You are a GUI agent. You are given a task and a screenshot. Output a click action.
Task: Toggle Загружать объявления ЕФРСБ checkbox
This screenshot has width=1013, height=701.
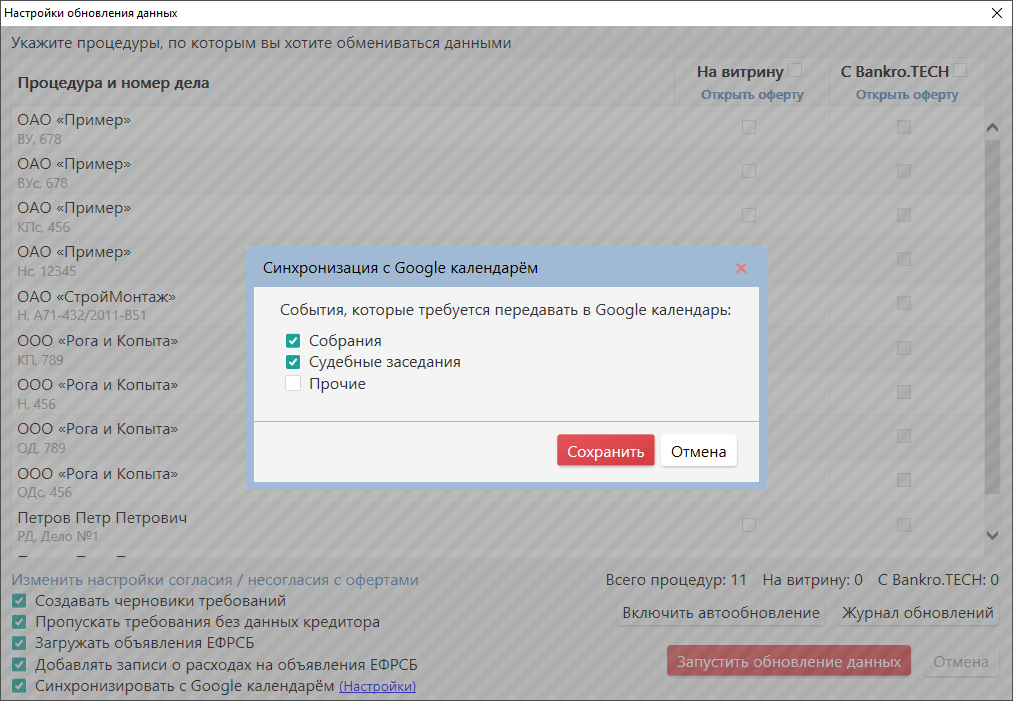19,643
